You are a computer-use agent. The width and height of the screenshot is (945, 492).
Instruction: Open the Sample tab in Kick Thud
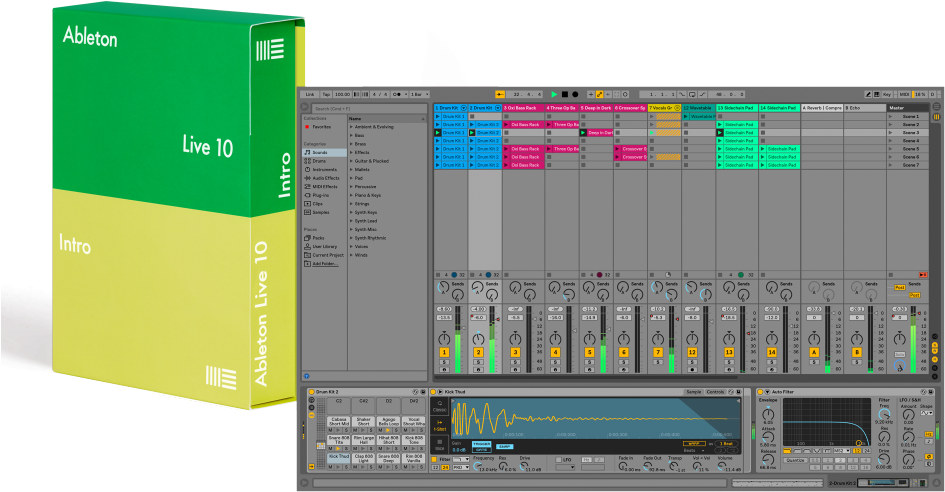coord(694,392)
